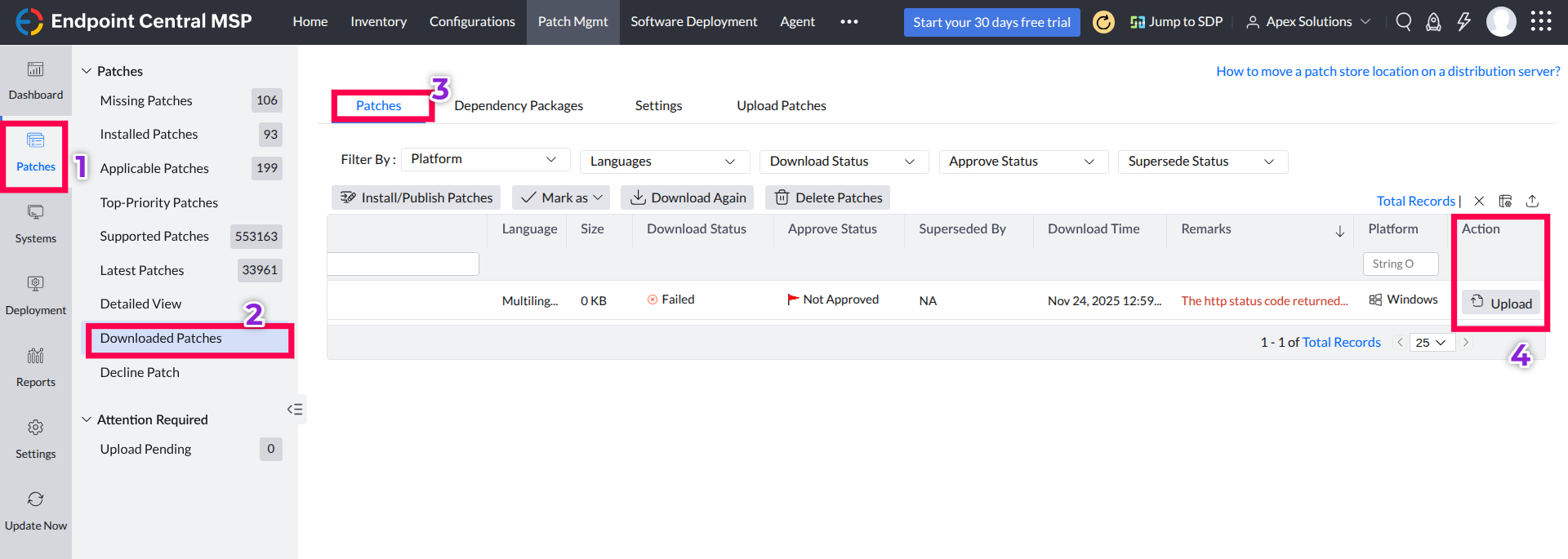Switch to Dependency Packages tab
Screen dimensions: 1568x559
tap(519, 106)
